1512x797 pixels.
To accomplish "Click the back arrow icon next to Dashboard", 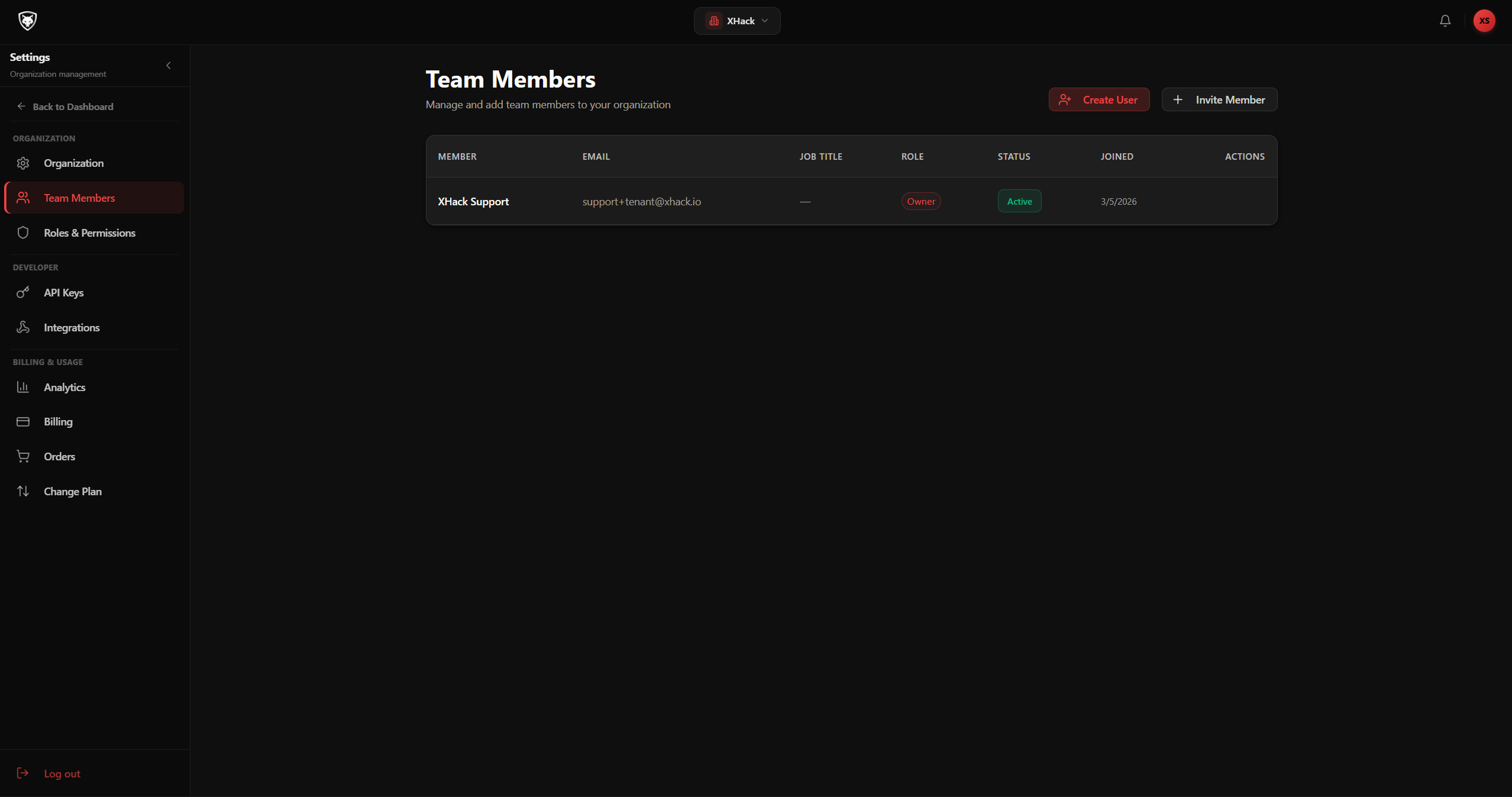I will 21,107.
